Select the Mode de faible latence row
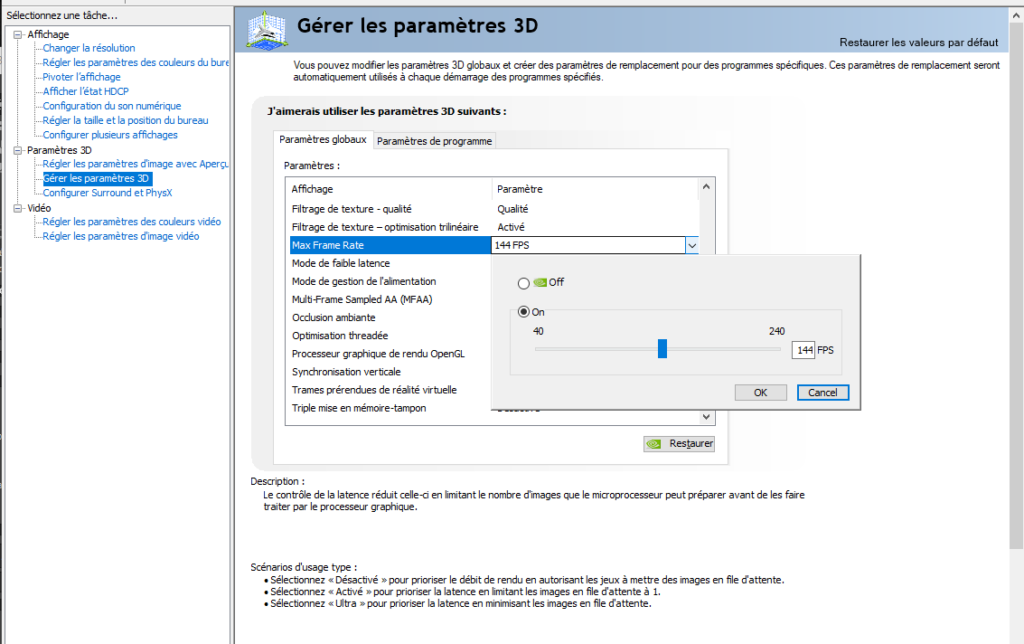Image resolution: width=1024 pixels, height=644 pixels. [340, 263]
